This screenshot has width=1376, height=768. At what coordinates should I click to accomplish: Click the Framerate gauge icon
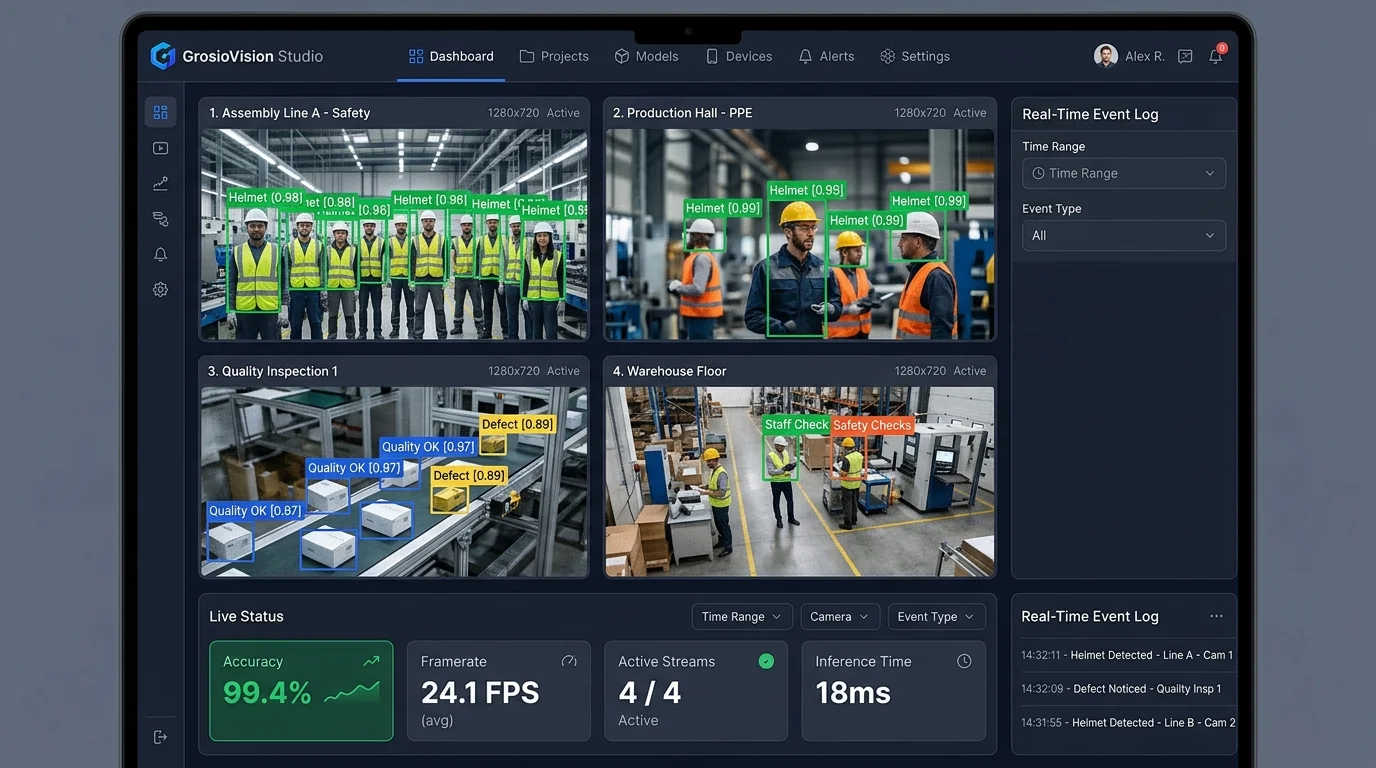(x=569, y=661)
